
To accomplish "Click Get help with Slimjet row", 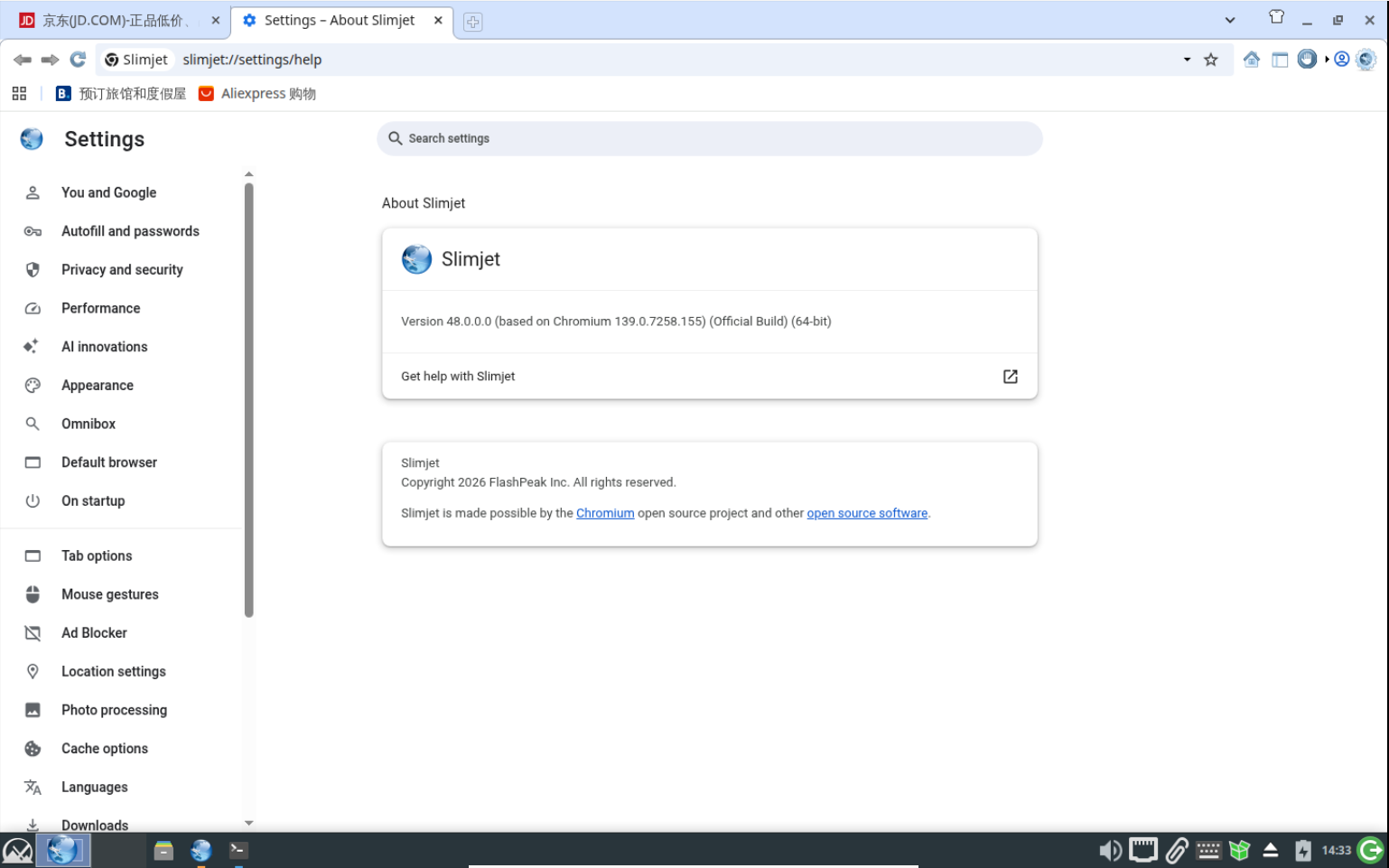I will (x=710, y=377).
